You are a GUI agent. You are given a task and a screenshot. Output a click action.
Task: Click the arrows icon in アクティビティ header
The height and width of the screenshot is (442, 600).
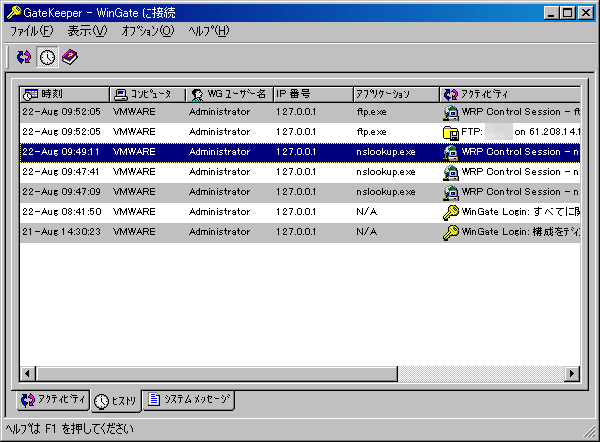(451, 94)
